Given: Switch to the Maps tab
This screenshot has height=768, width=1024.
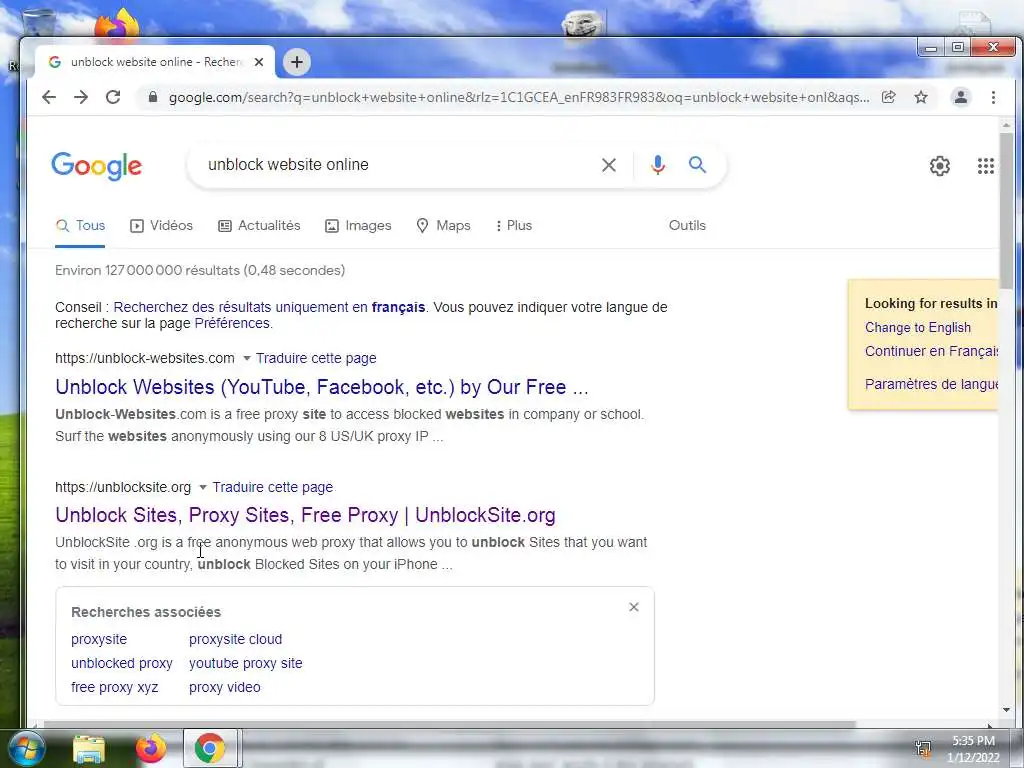Looking at the screenshot, I should 443,225.
